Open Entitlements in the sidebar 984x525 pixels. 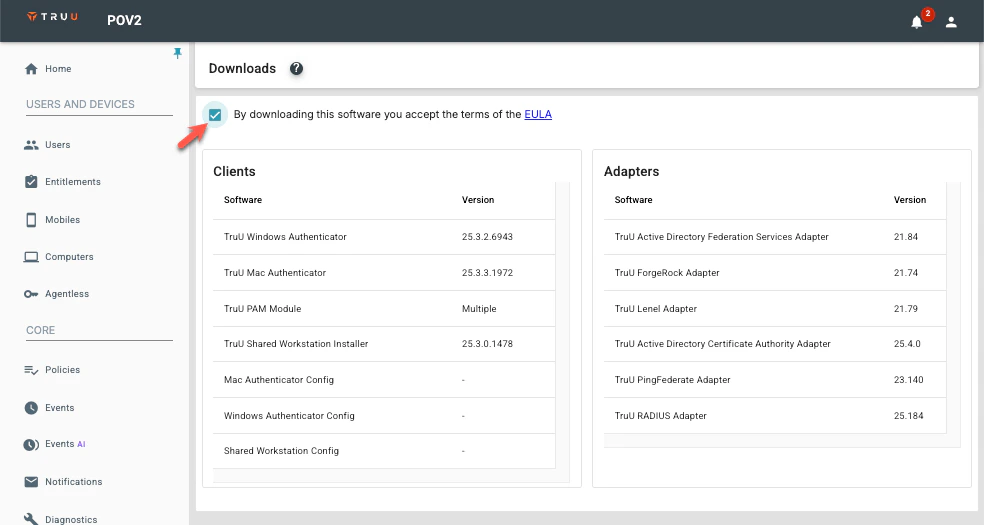pos(73,182)
